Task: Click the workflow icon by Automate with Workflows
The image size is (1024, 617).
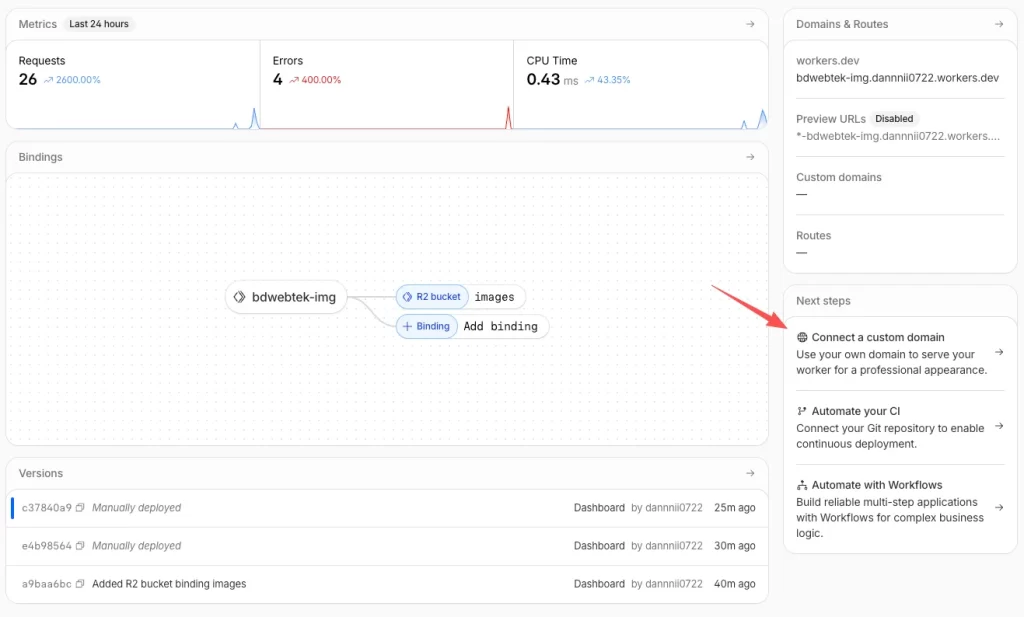Action: pos(802,485)
